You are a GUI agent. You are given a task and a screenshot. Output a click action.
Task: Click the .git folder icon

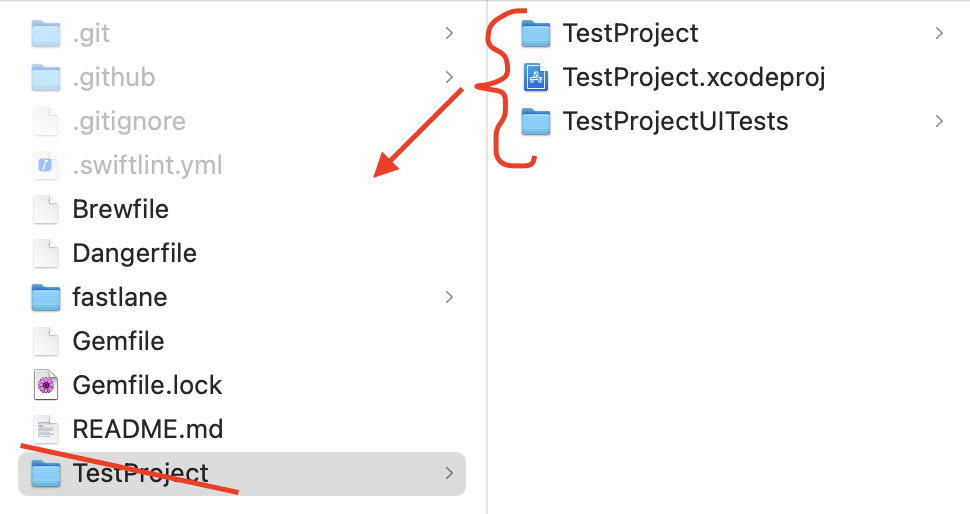click(46, 34)
